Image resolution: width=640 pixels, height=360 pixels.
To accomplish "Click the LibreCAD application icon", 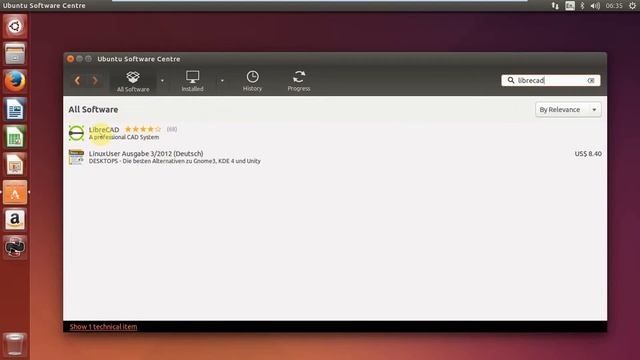I will (x=76, y=133).
